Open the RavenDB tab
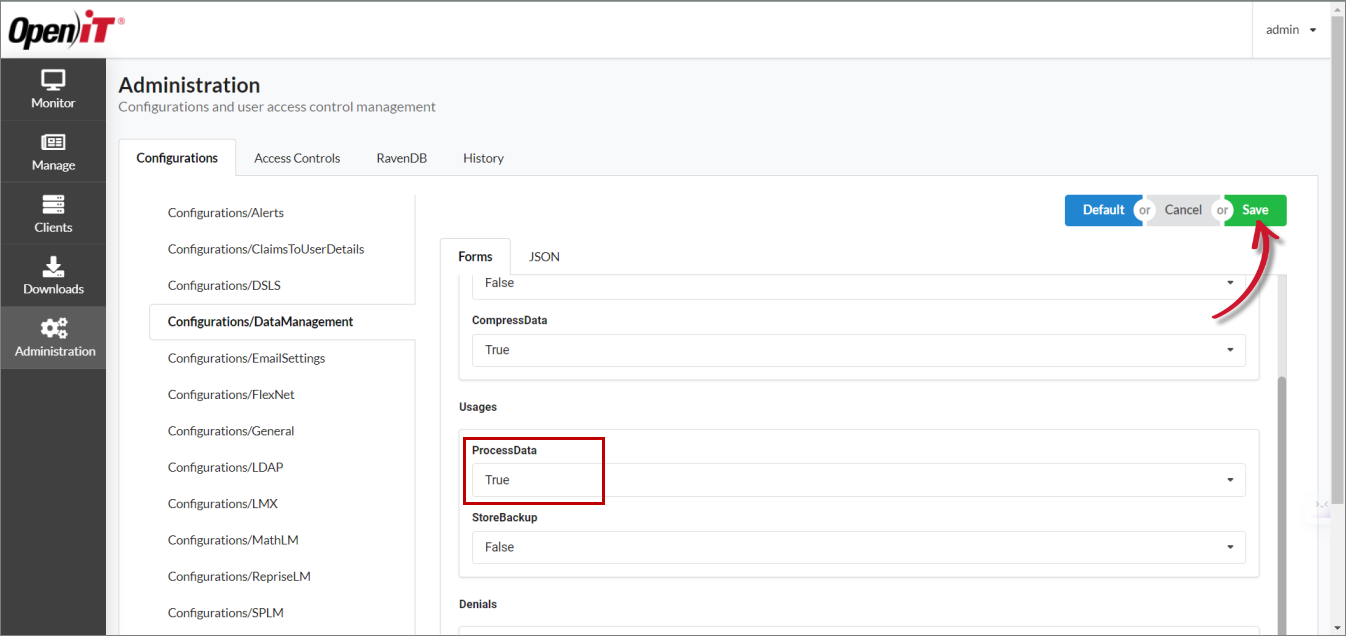Screen dimensions: 1346x636 coord(401,158)
